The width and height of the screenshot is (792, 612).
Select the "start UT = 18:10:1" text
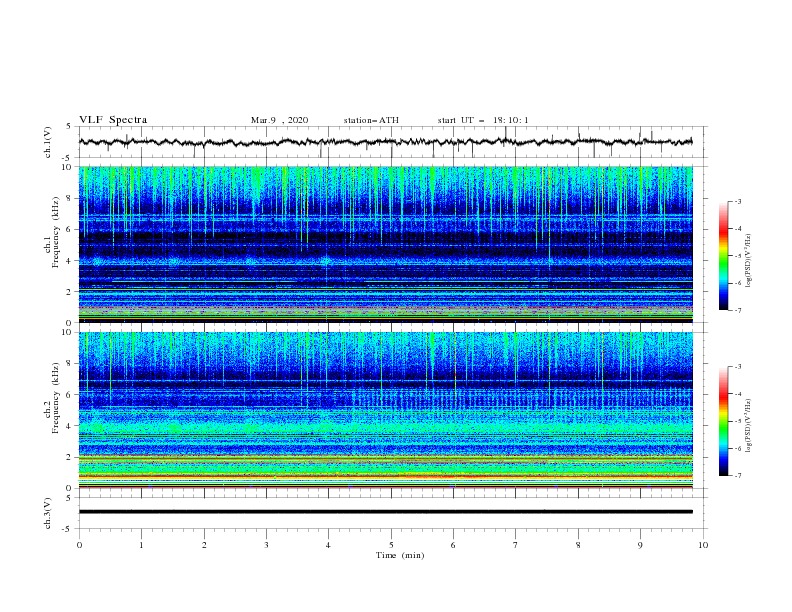point(483,120)
